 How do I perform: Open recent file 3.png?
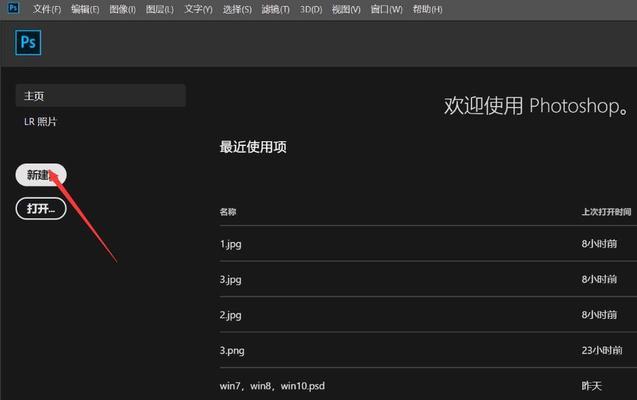[x=232, y=350]
